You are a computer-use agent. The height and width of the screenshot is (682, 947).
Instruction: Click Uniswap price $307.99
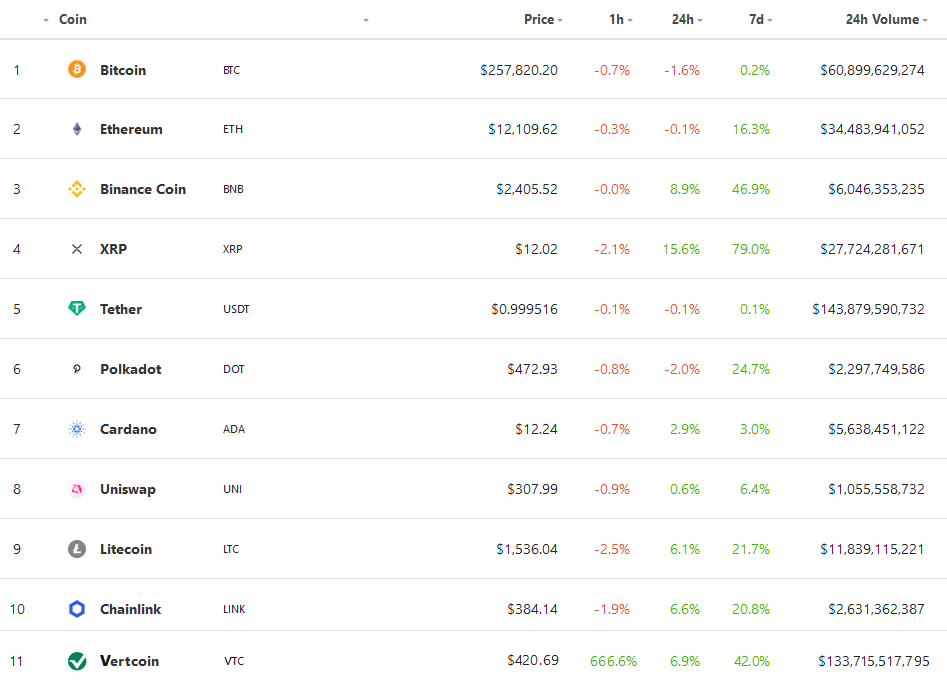click(532, 489)
